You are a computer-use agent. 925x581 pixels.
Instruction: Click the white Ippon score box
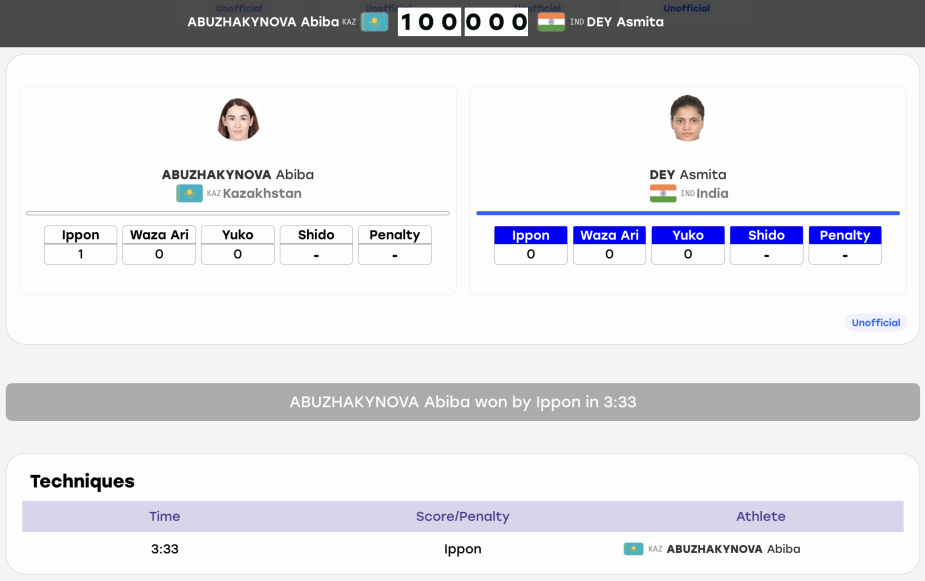[81, 245]
